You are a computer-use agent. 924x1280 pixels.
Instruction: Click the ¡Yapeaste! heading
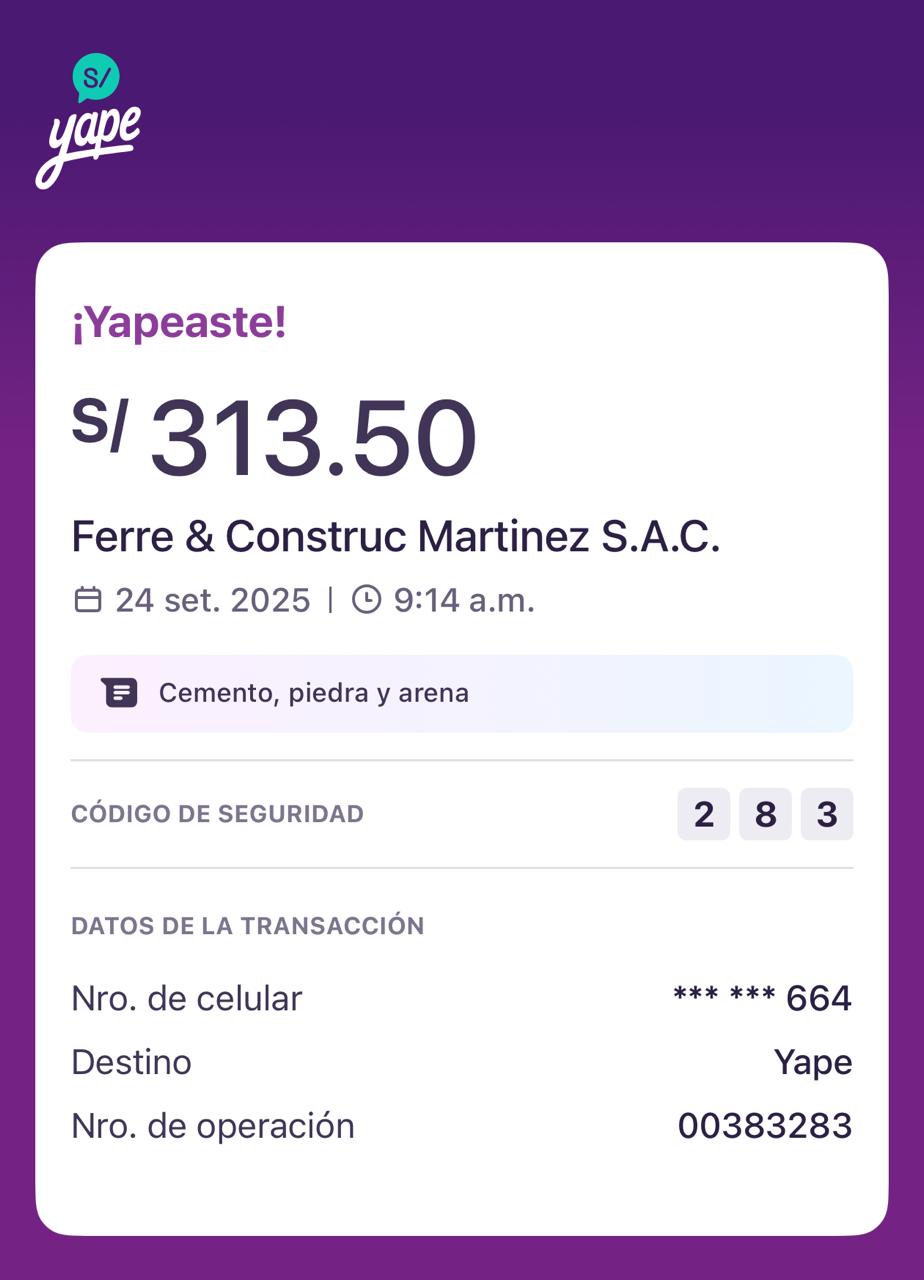pyautogui.click(x=179, y=323)
